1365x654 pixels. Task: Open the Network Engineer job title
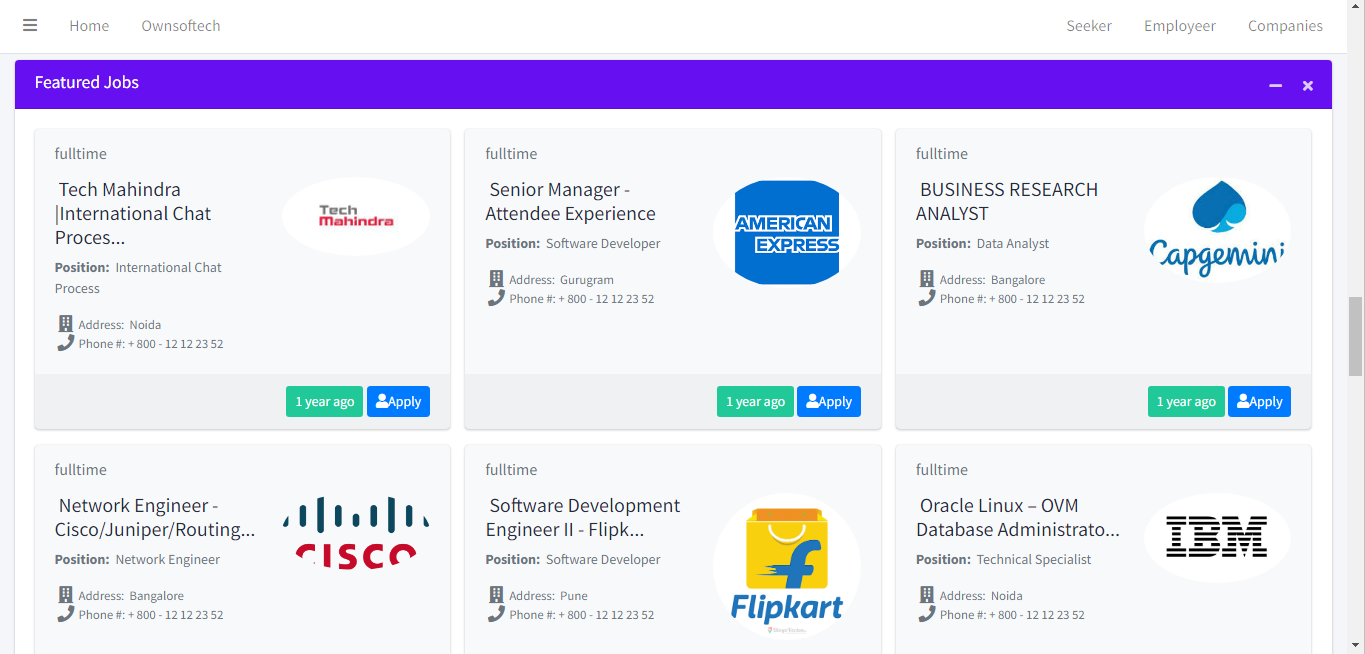pos(155,518)
